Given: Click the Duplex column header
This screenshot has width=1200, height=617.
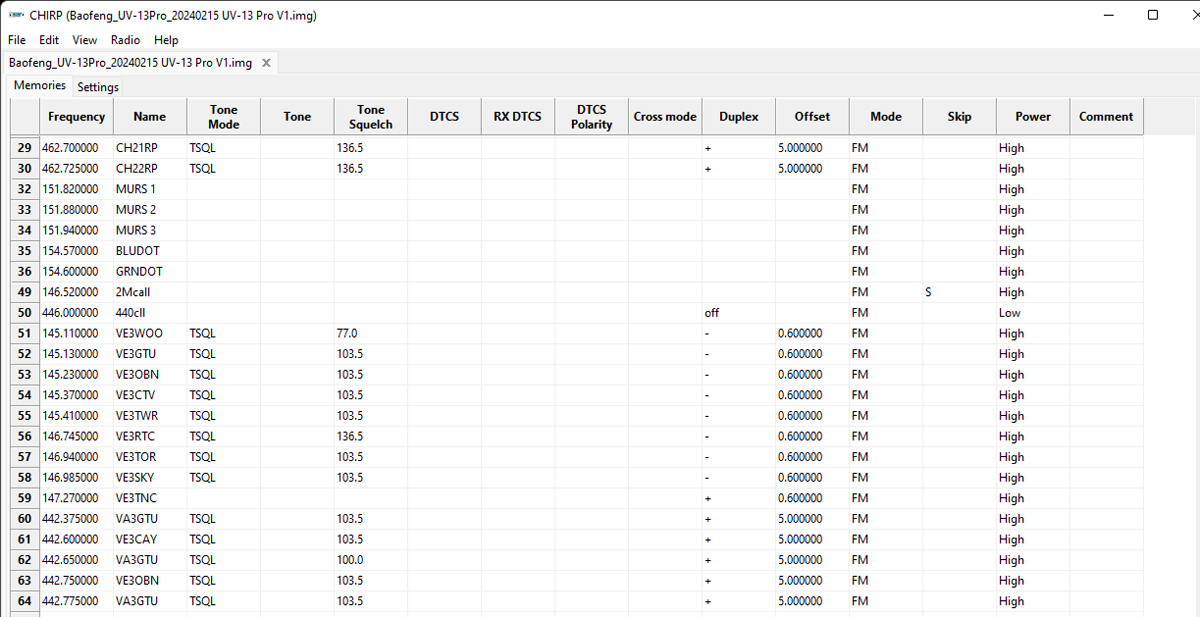Looking at the screenshot, I should [x=739, y=117].
